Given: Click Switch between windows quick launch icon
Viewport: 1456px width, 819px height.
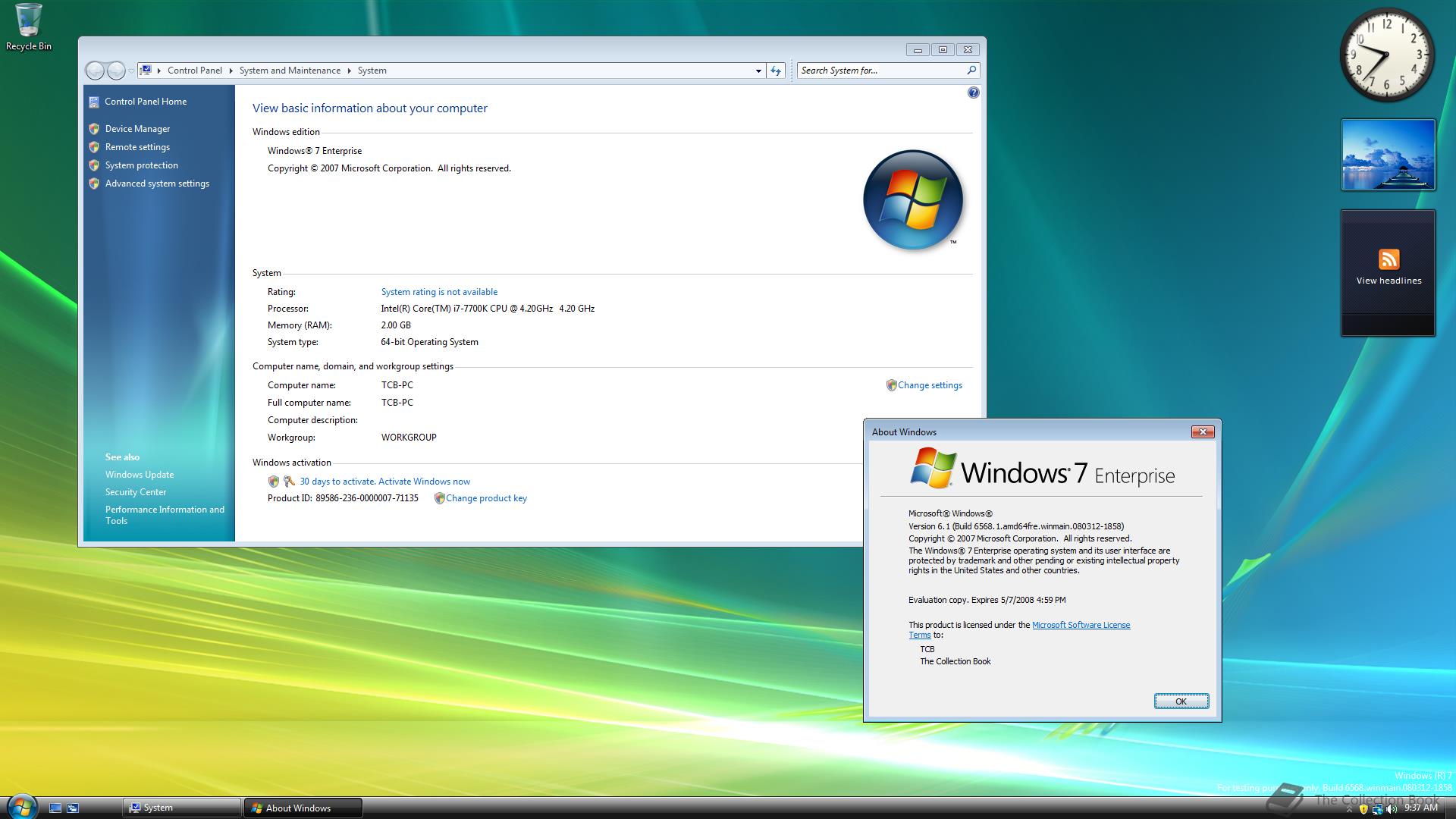Looking at the screenshot, I should (73, 808).
